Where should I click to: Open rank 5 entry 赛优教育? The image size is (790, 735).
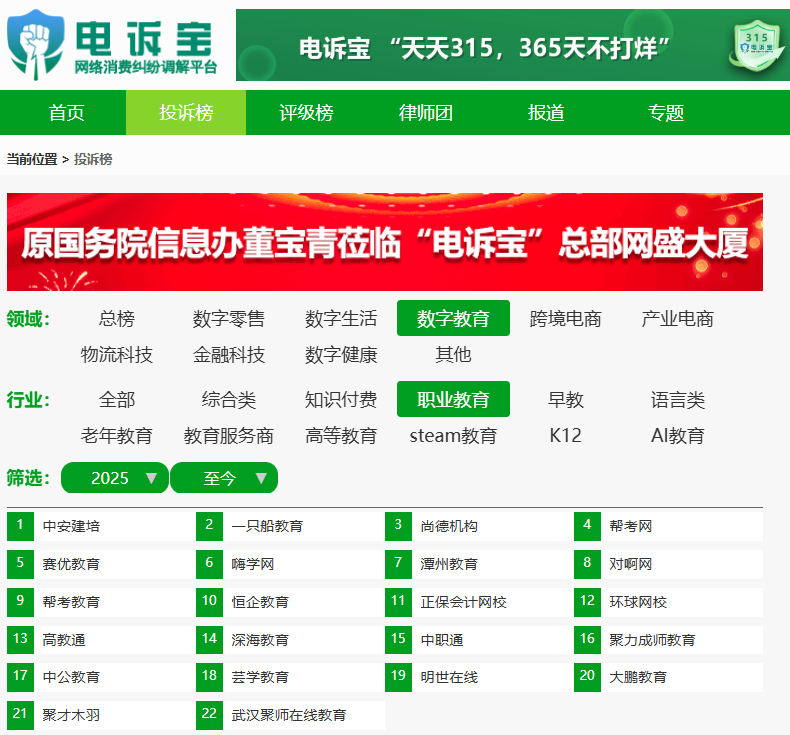click(x=71, y=564)
